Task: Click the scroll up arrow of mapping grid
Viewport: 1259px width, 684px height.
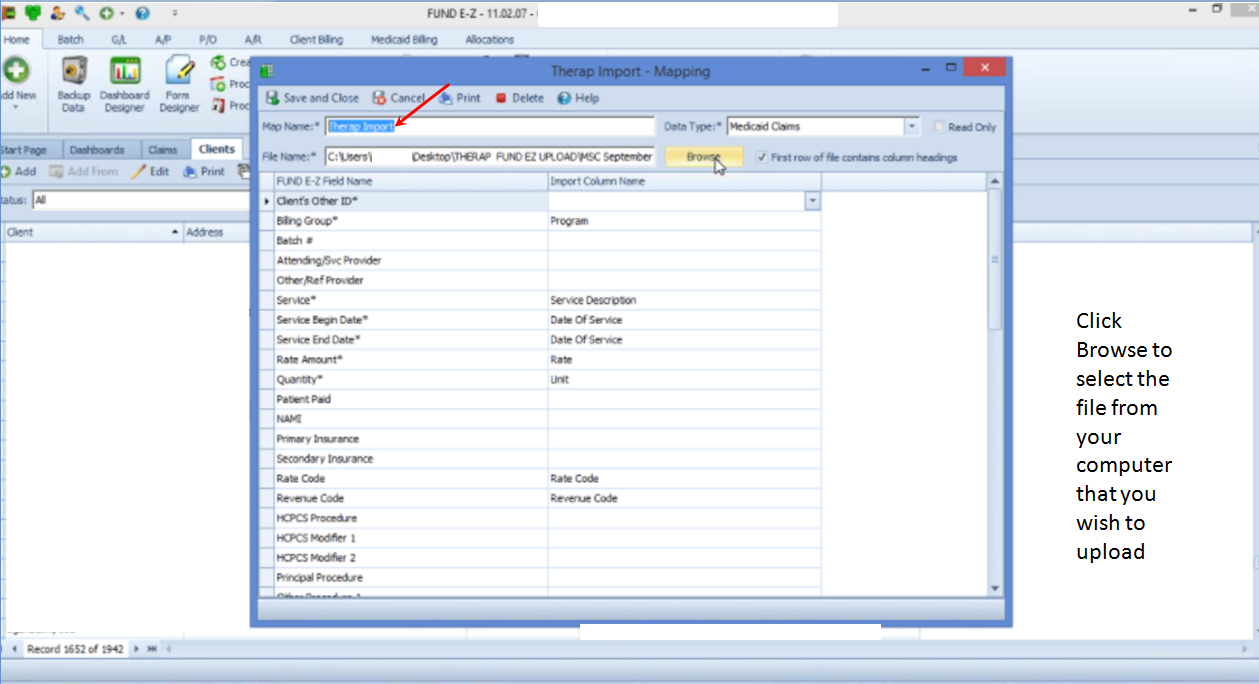Action: (994, 181)
